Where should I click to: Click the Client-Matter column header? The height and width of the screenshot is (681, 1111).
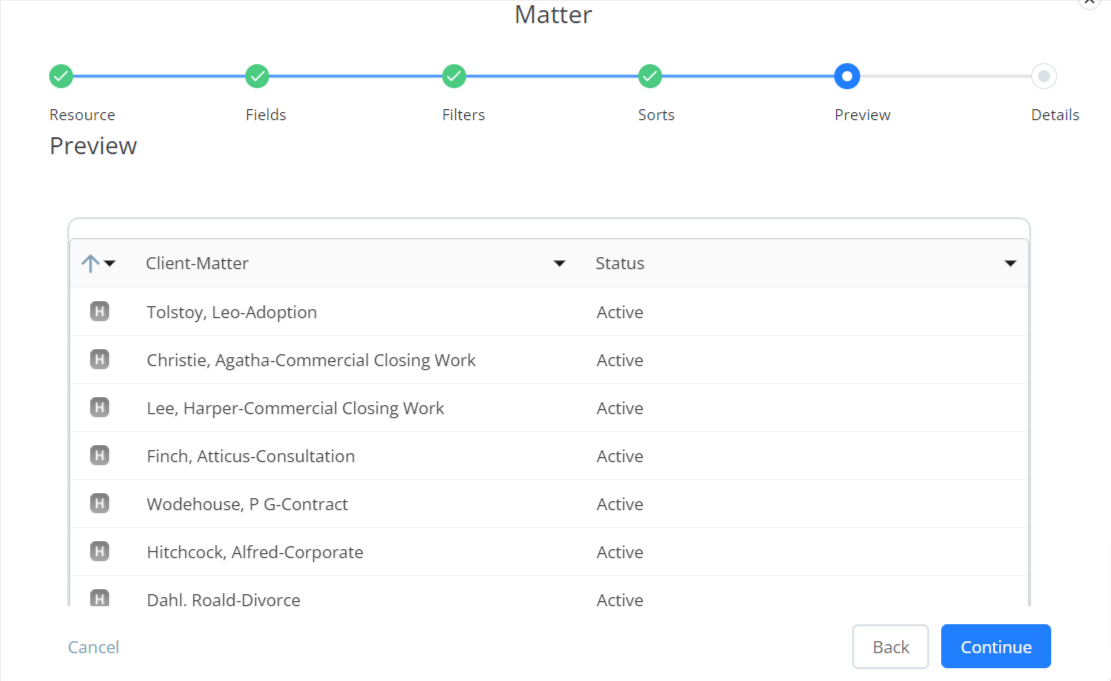[x=197, y=264]
